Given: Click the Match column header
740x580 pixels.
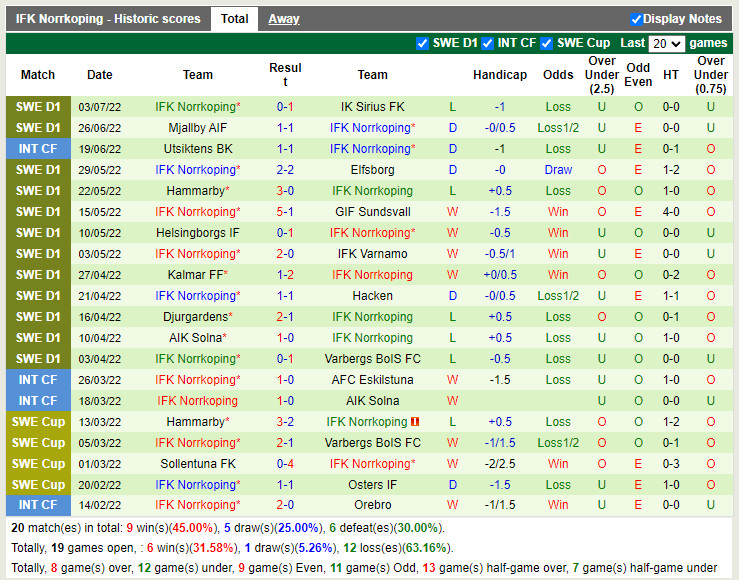Looking at the screenshot, I should click(38, 75).
